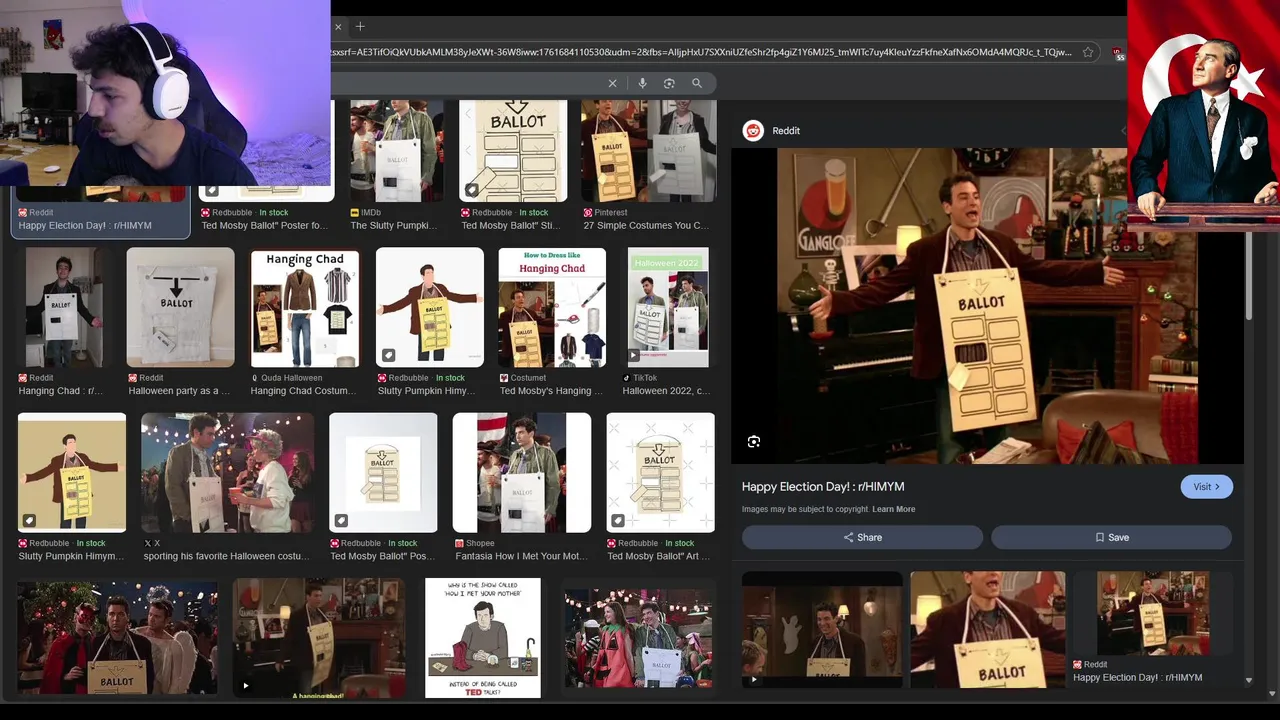Open Quda Halloween Hanging Chad Costume result

point(305,308)
